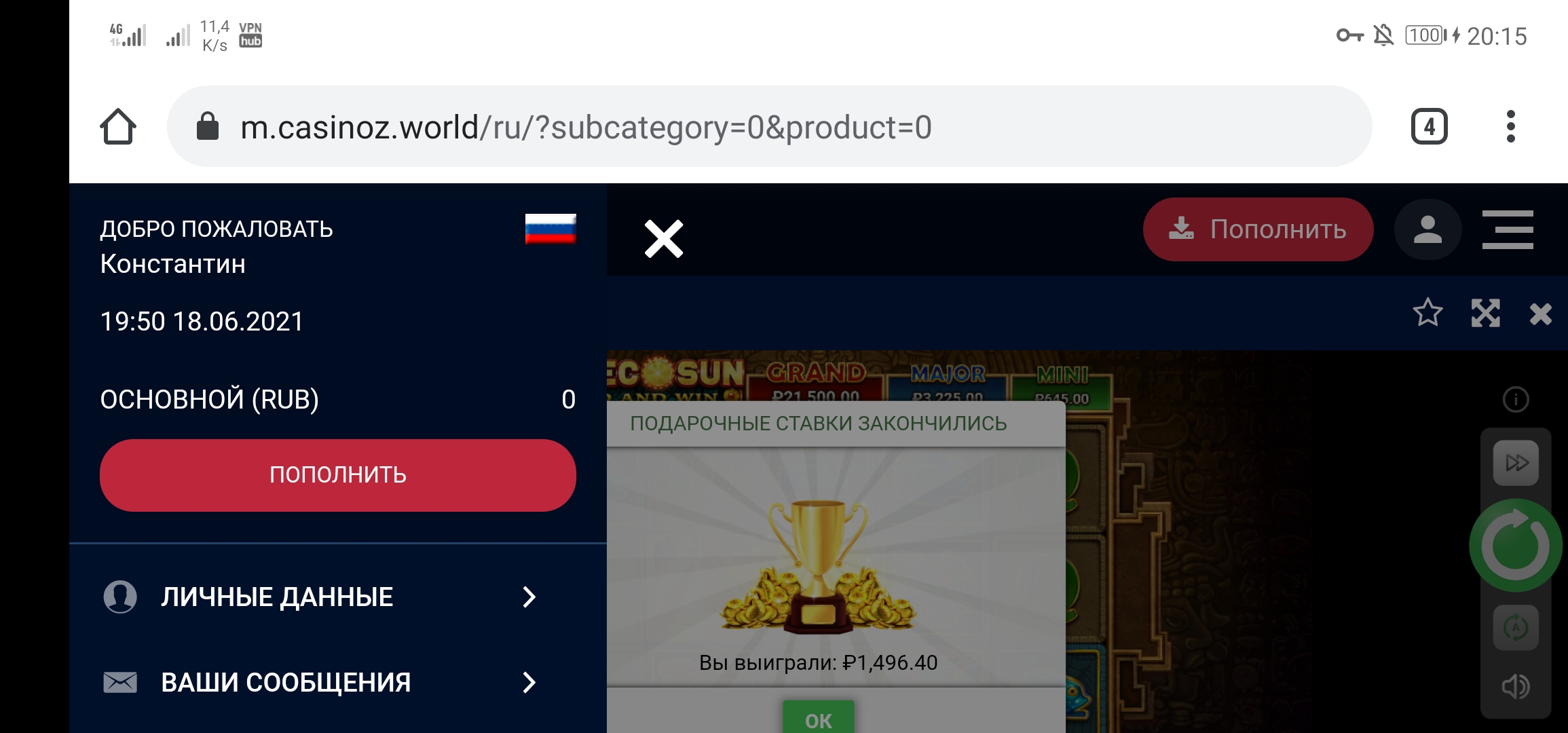The height and width of the screenshot is (733, 1568).
Task: Select language via Russian flag
Action: (x=550, y=229)
